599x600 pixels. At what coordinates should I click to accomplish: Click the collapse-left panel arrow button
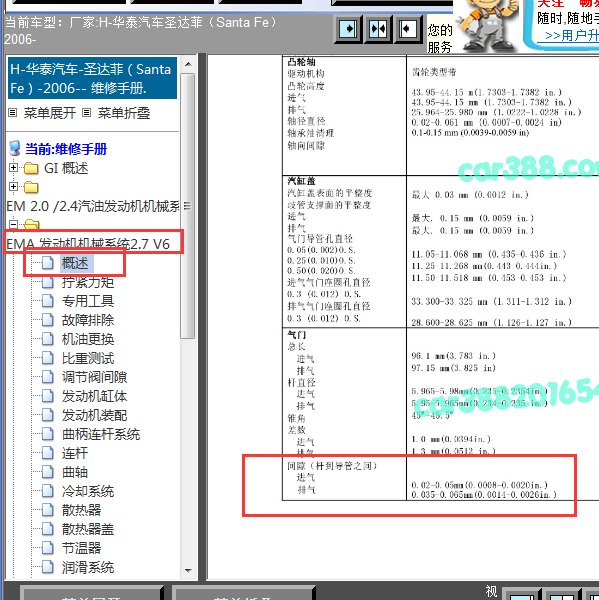407,29
